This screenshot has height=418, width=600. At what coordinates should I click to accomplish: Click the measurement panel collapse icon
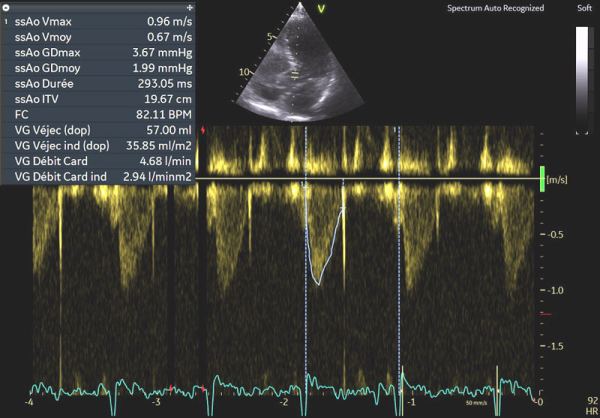tap(6, 6)
